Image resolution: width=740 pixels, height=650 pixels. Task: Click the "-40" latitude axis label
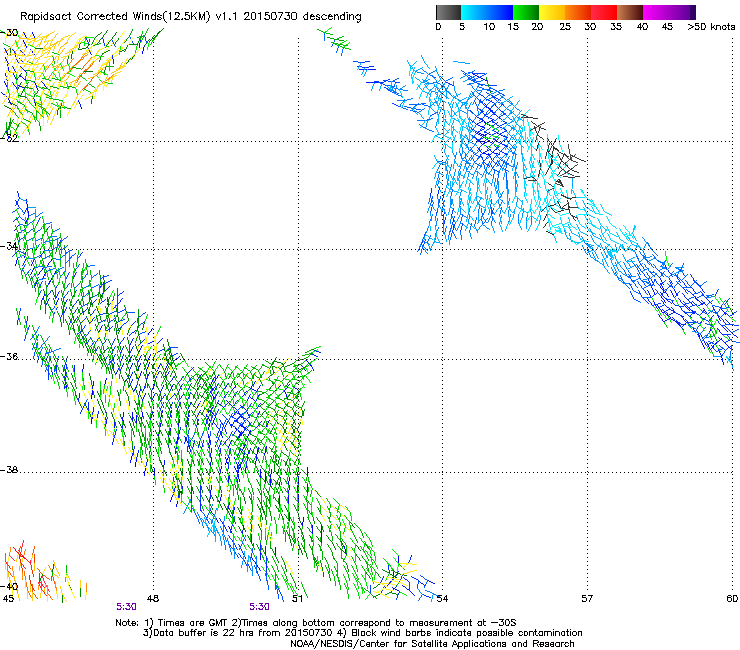click(x=9, y=586)
